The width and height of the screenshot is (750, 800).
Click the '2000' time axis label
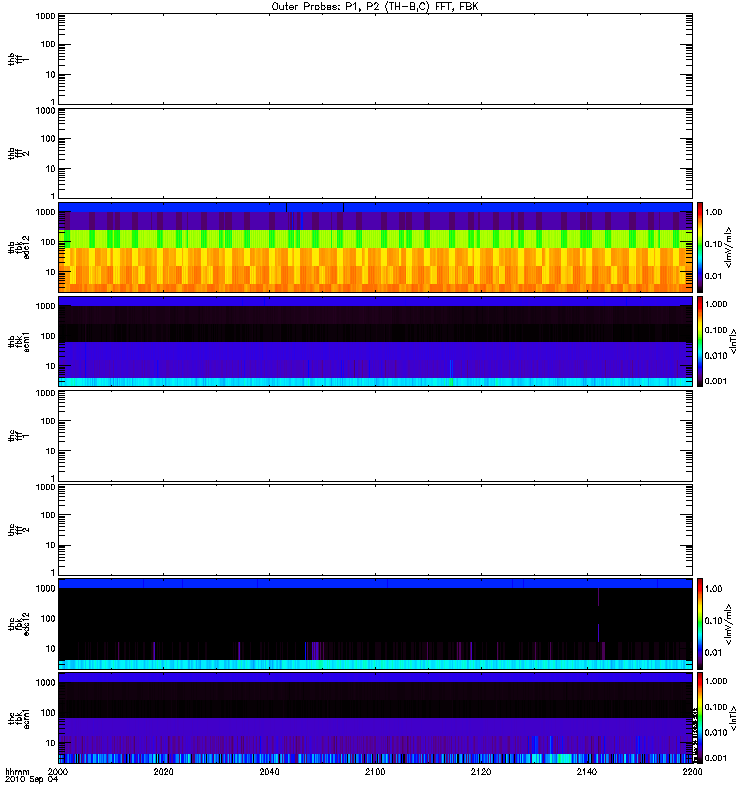pos(58,772)
